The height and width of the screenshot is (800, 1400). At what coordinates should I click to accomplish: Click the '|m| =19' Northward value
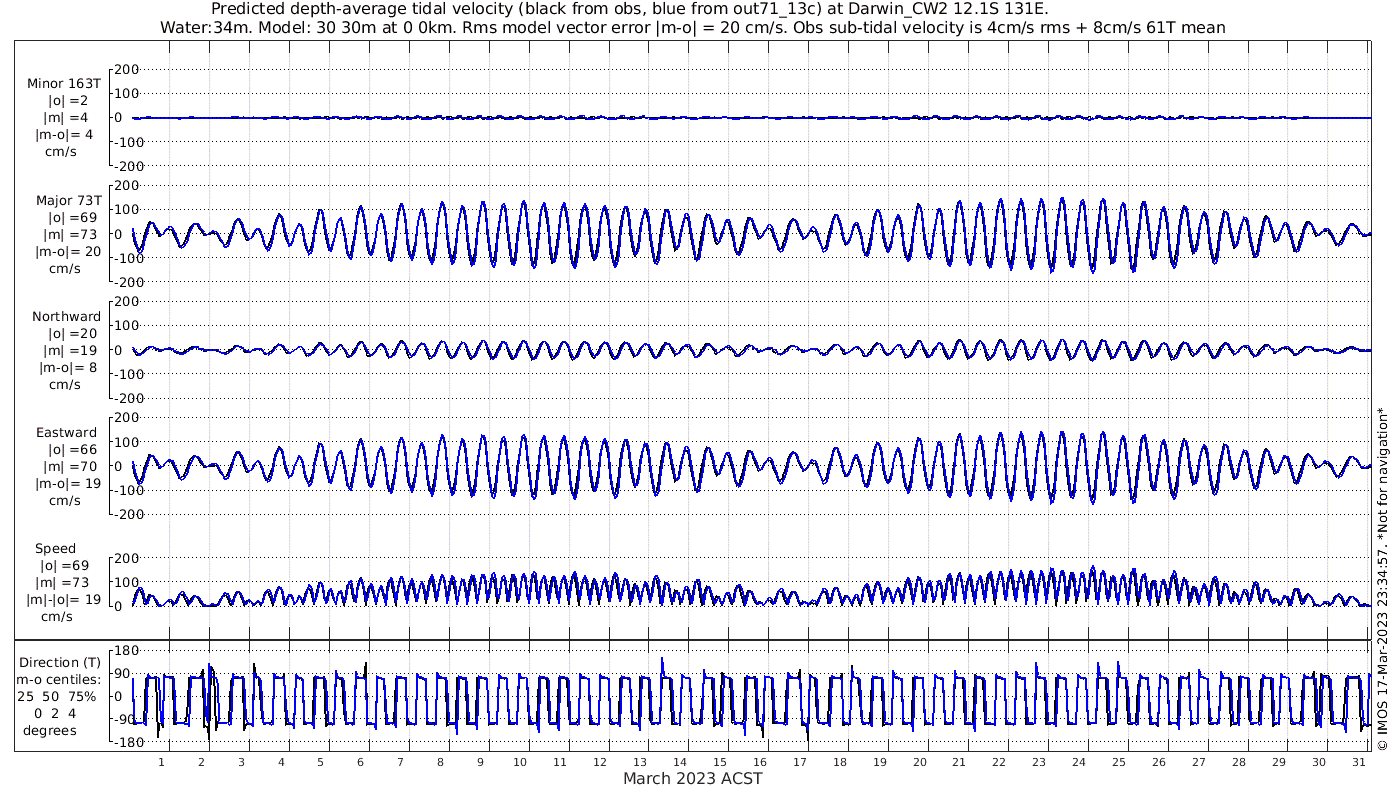pos(68,351)
